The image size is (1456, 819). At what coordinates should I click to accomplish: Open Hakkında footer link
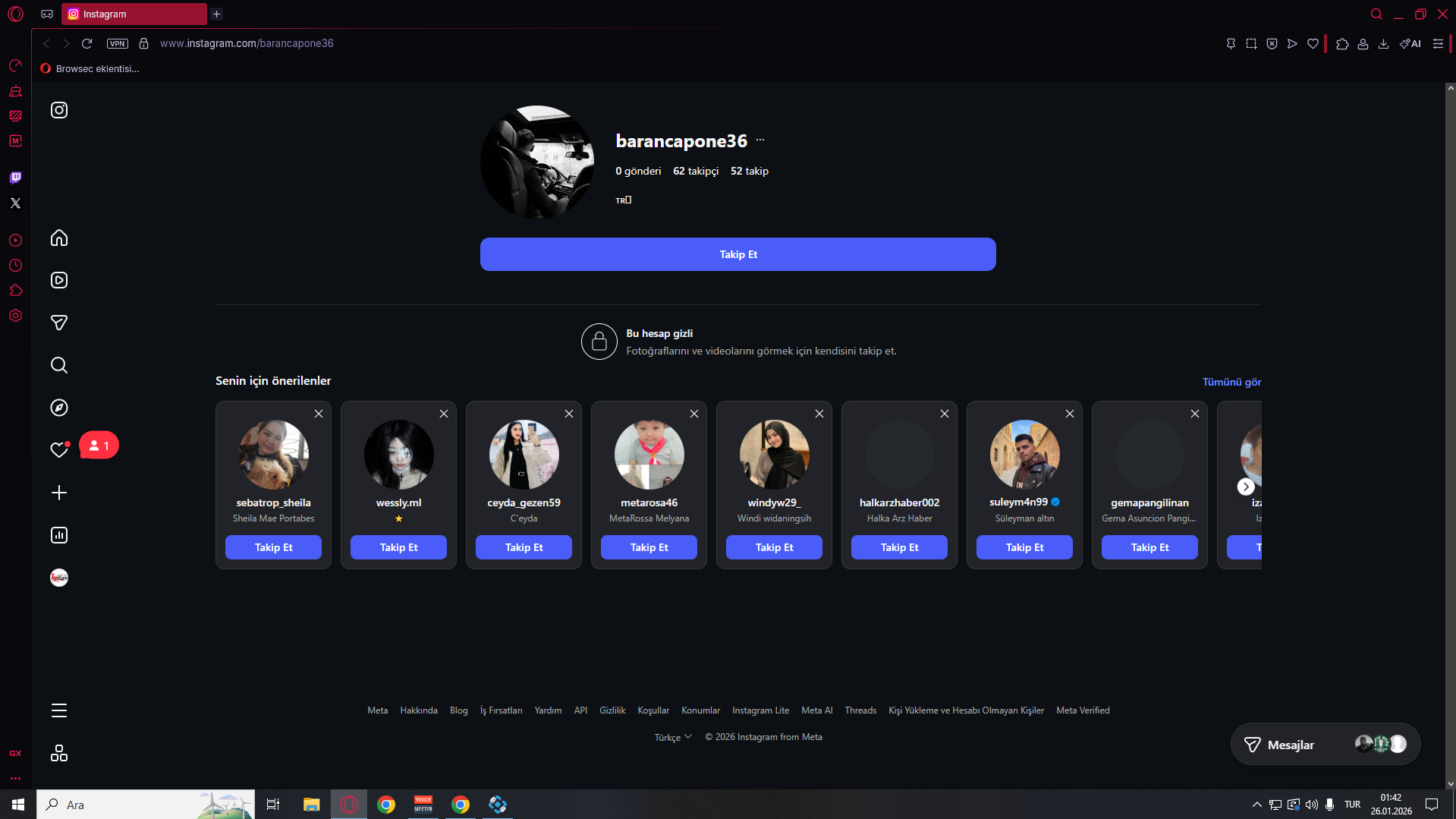click(x=419, y=710)
